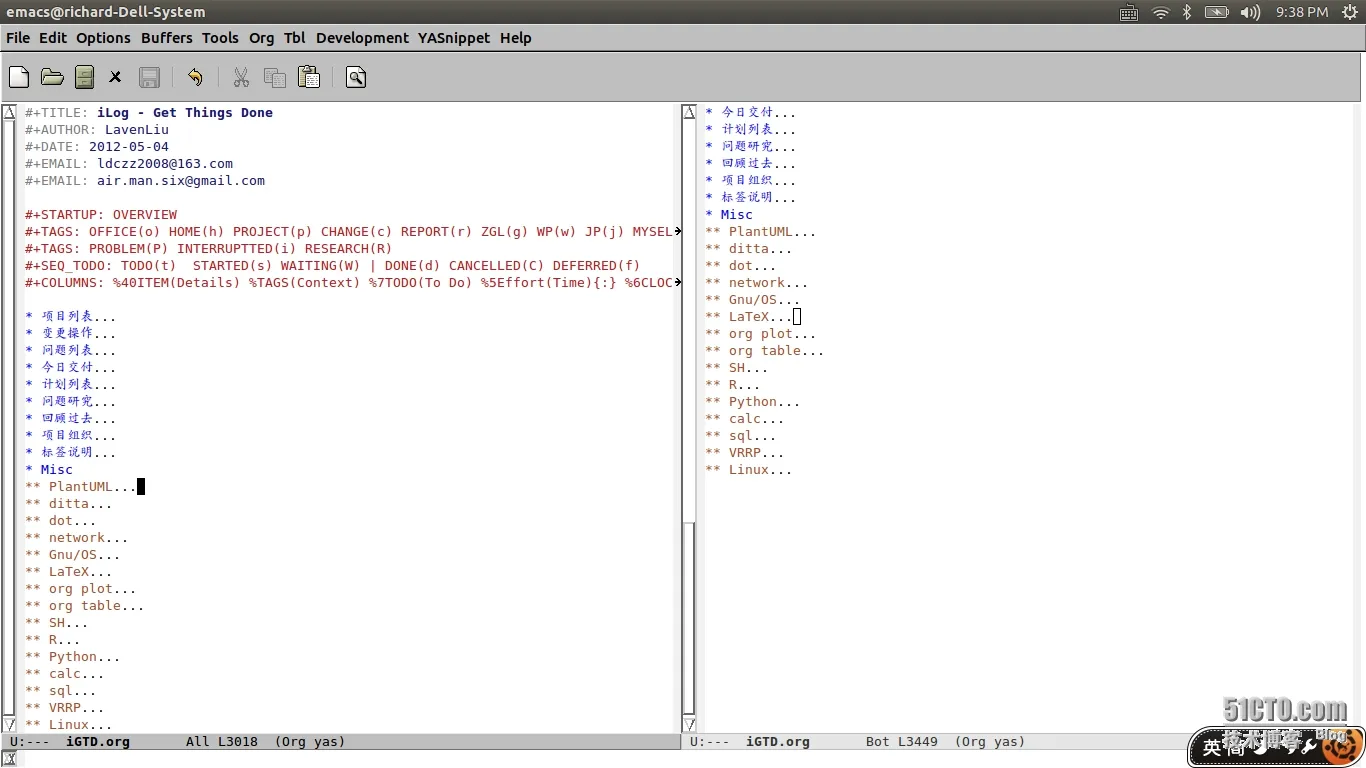
Task: Click the right pane scrollbar down arrow
Action: pos(689,725)
